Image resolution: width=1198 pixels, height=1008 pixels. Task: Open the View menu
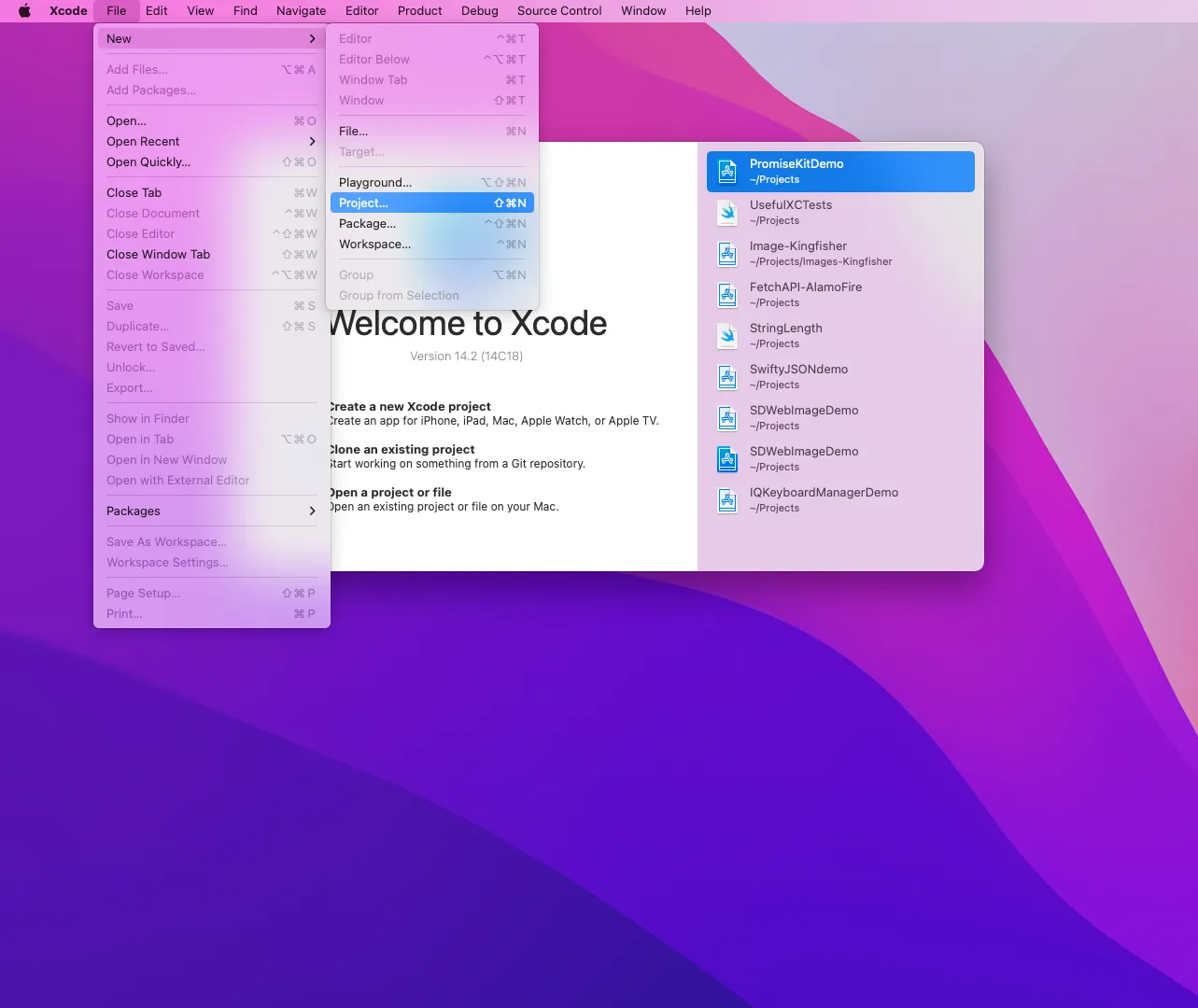tap(201, 11)
